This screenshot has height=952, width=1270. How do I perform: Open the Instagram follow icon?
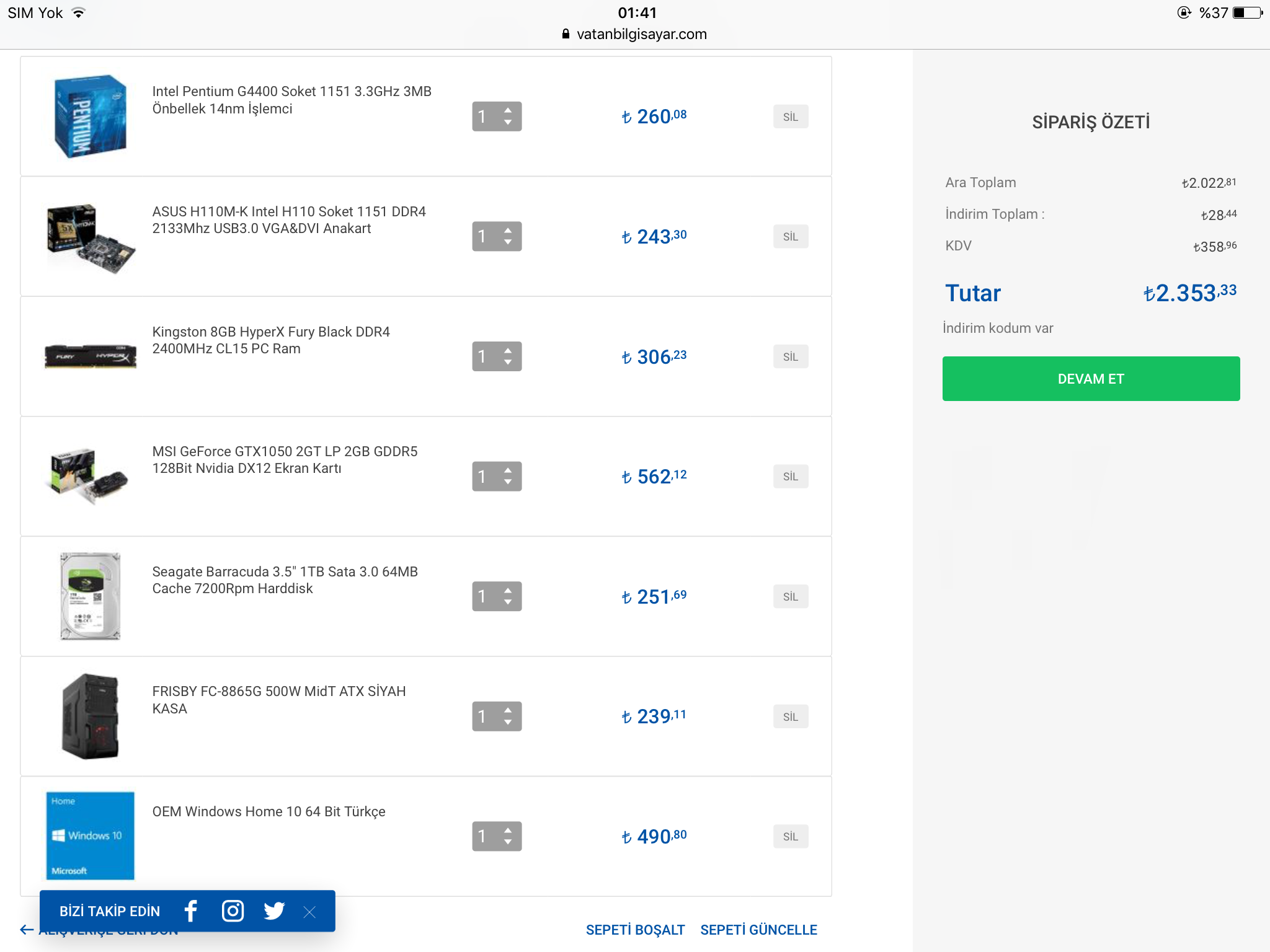[233, 910]
